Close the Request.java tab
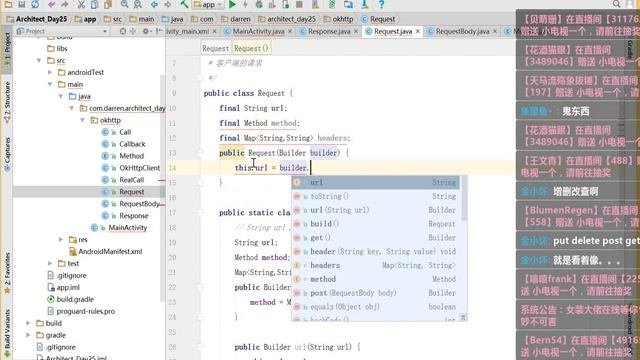This screenshot has width=640, height=360. click(418, 31)
